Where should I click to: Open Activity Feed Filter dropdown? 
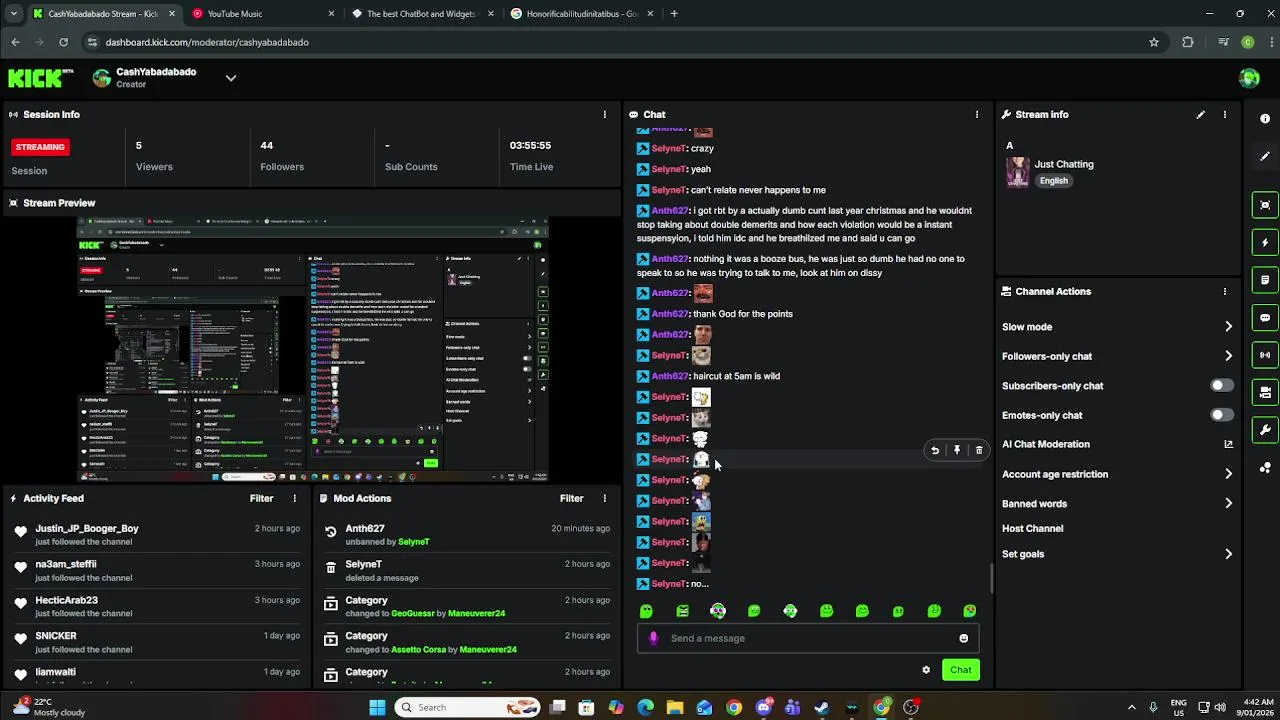tap(261, 498)
